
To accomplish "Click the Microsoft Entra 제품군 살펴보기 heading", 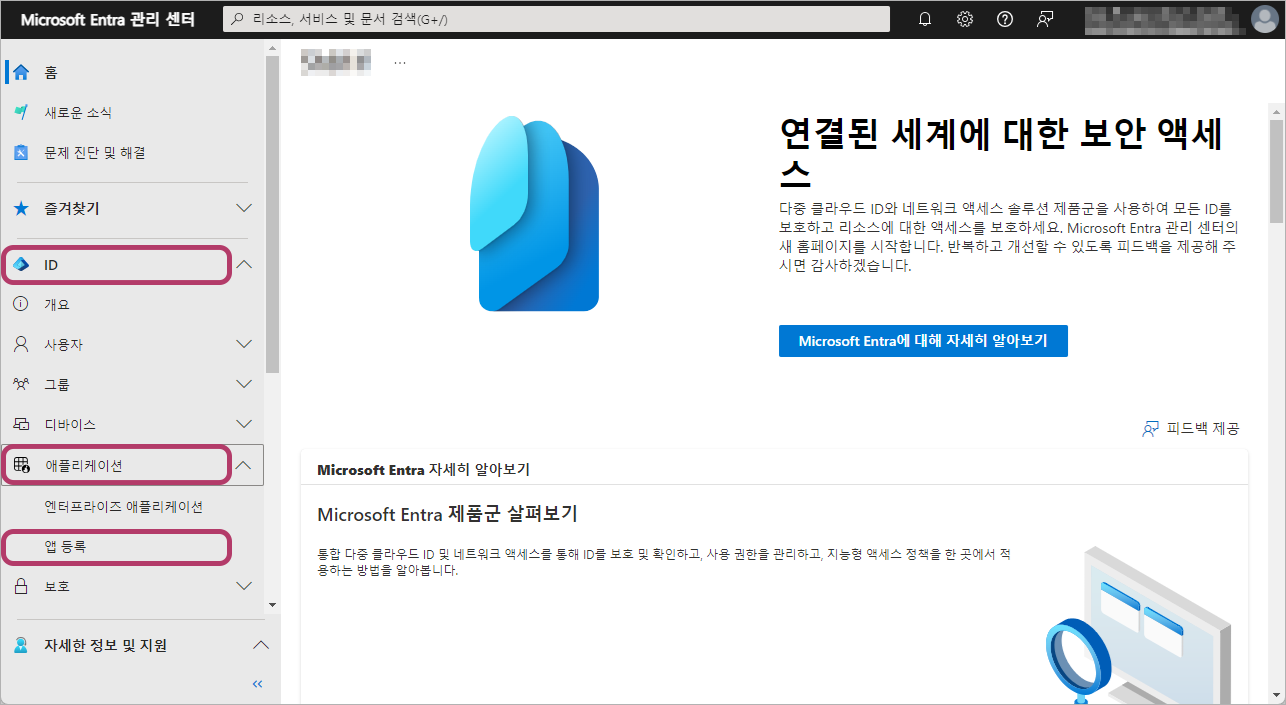I will click(x=447, y=514).
